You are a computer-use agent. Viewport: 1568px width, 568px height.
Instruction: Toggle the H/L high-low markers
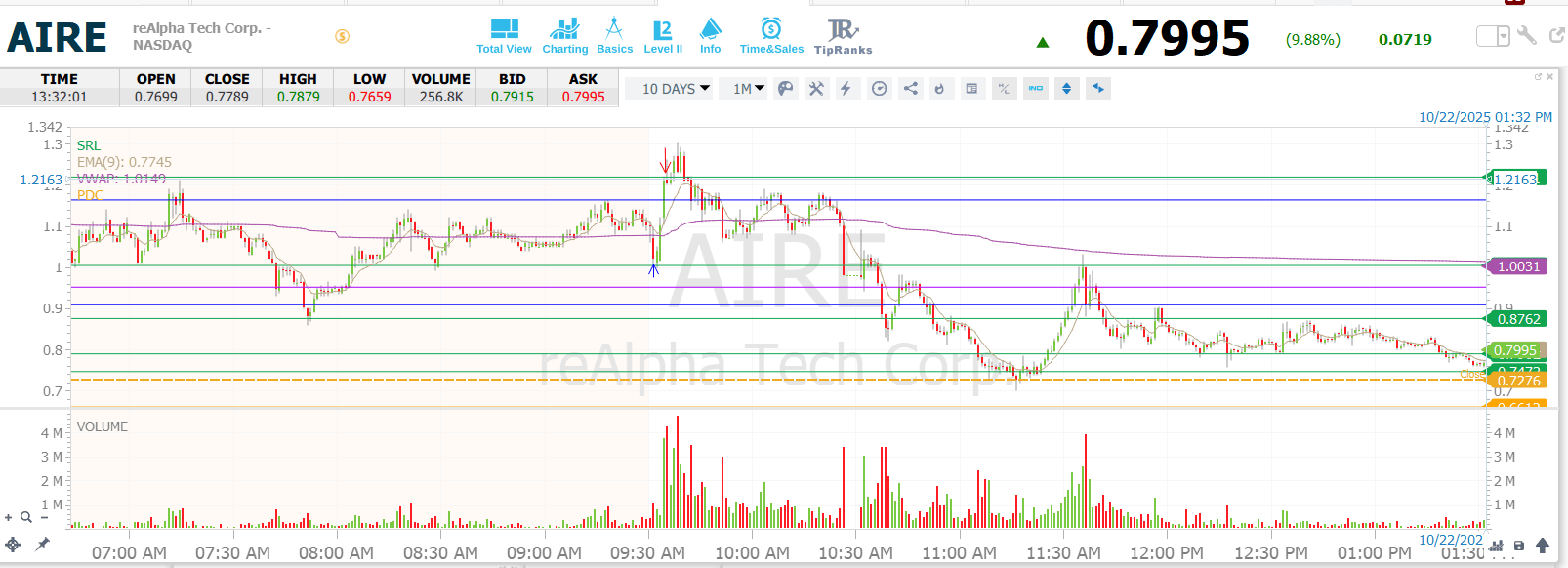(x=1004, y=89)
